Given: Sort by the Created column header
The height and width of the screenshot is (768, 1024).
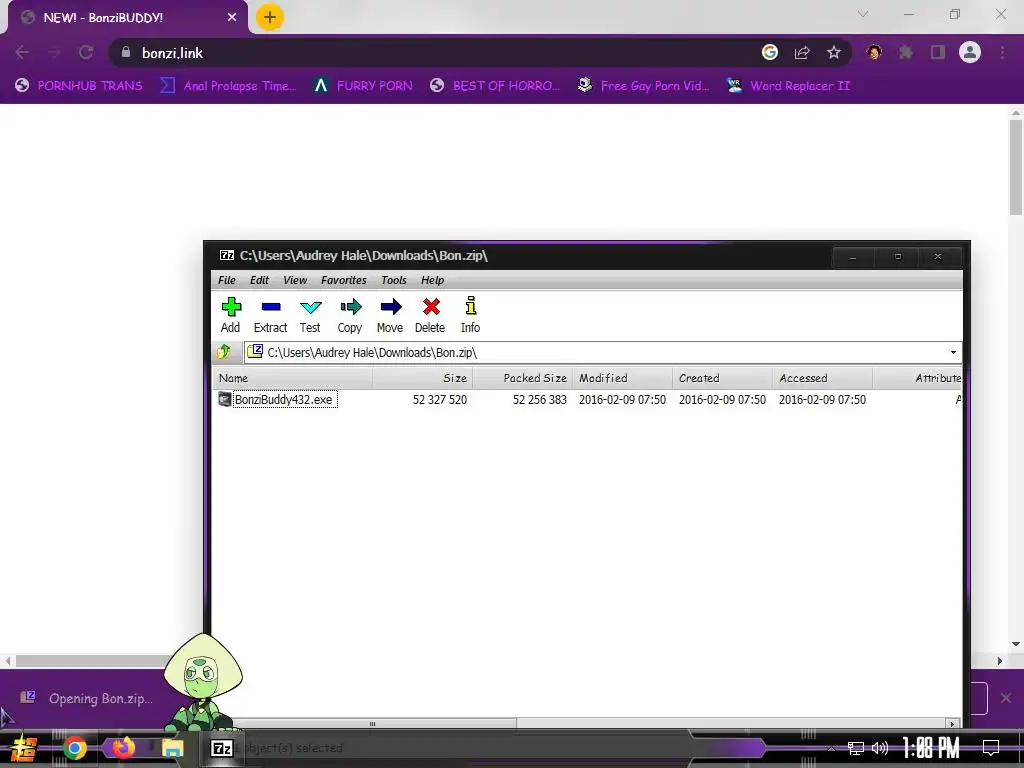Looking at the screenshot, I should pos(722,378).
